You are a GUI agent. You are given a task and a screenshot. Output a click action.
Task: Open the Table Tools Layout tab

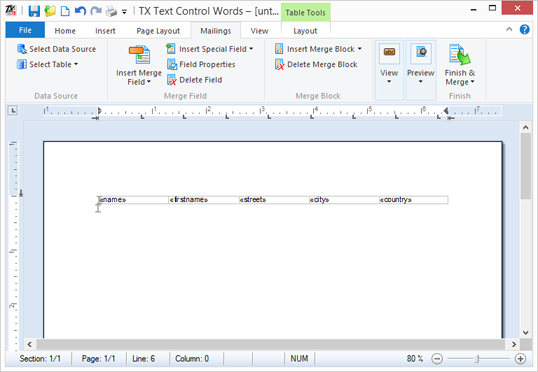(x=305, y=31)
